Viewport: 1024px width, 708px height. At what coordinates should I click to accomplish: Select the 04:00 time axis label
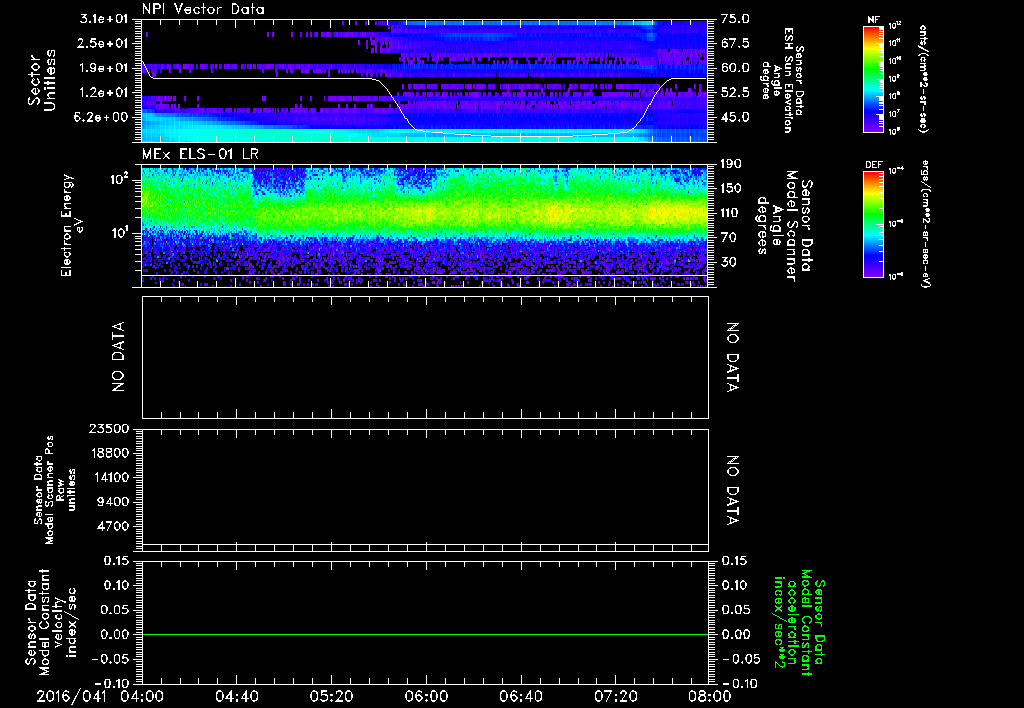point(143,695)
